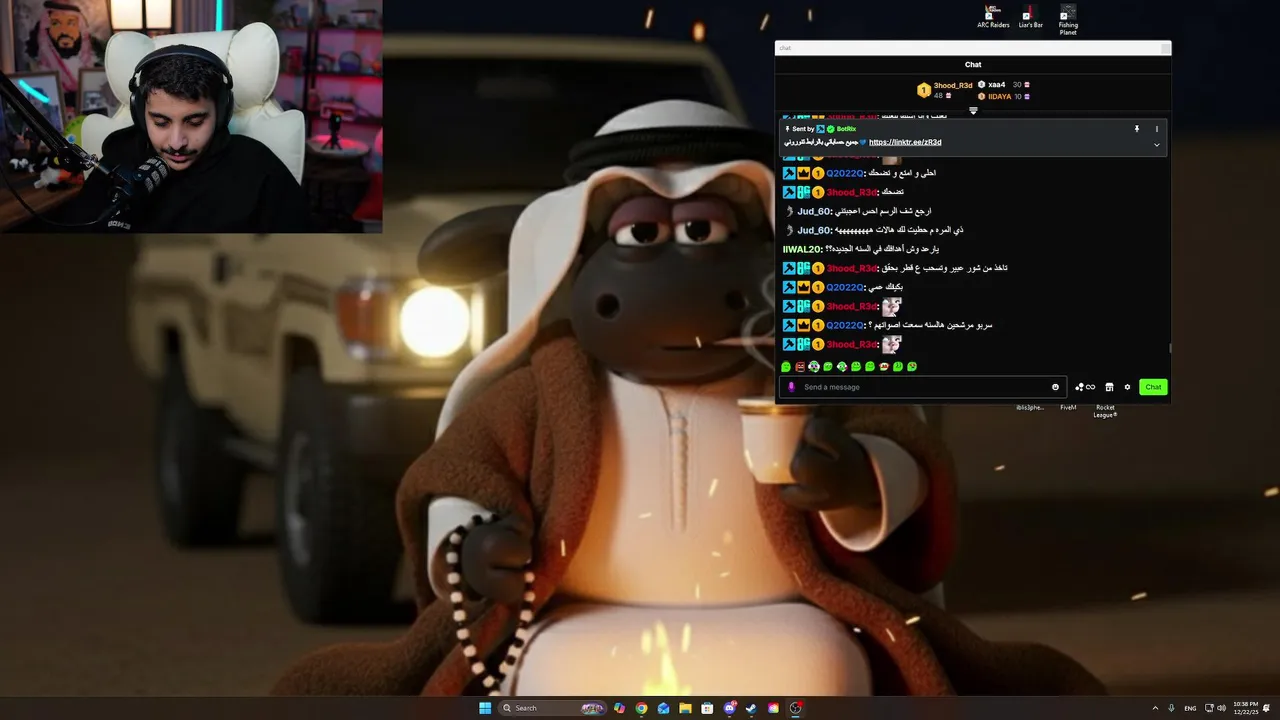Click the taskbar Search box
The image size is (1280, 720).
point(554,708)
